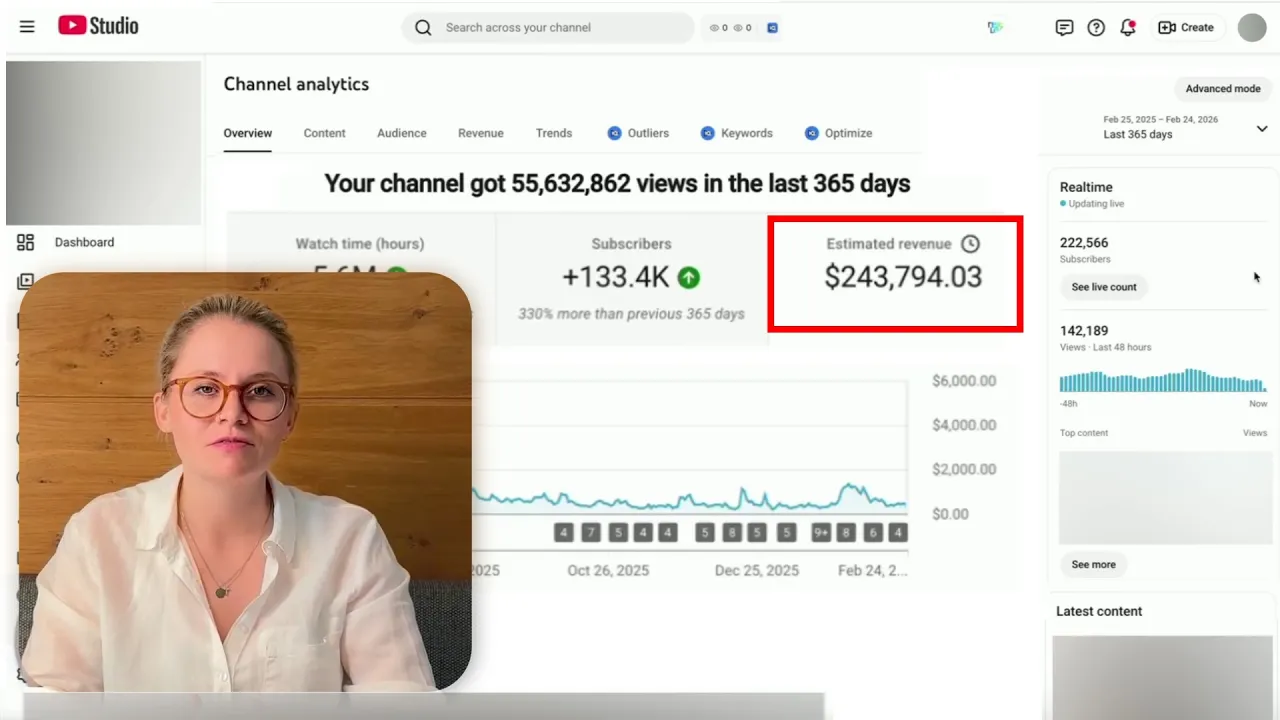This screenshot has width=1280, height=720.
Task: Click See more in the Realtime card
Action: 1093,565
